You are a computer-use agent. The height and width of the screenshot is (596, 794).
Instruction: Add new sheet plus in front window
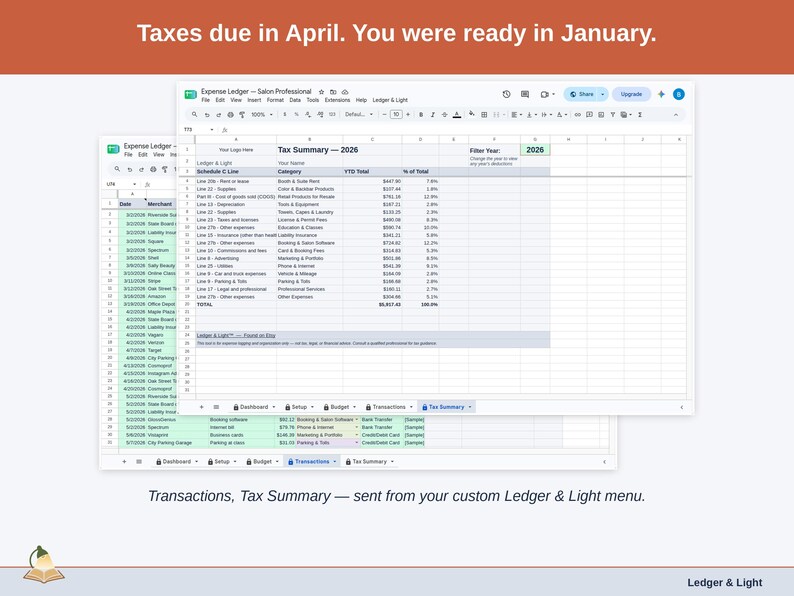coord(202,407)
